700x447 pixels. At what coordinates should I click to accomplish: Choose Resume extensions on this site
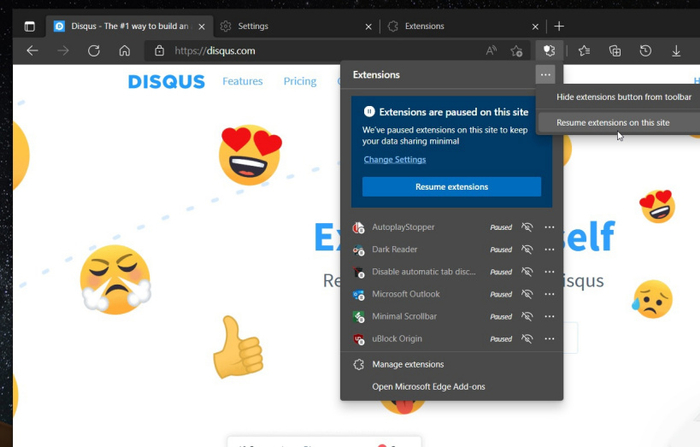(619, 122)
